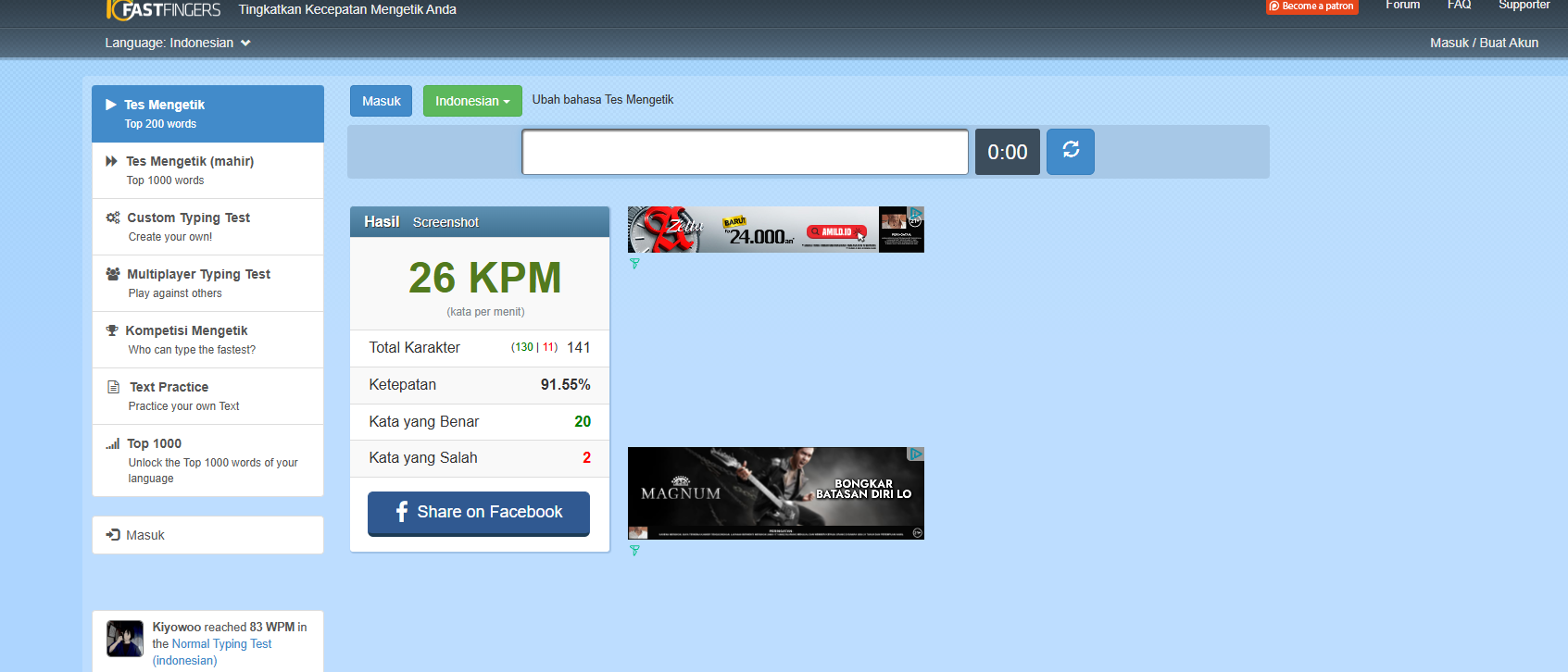Click the Patreon icon in Become a patron
Screen dimensions: 1568x672
click(x=1274, y=6)
